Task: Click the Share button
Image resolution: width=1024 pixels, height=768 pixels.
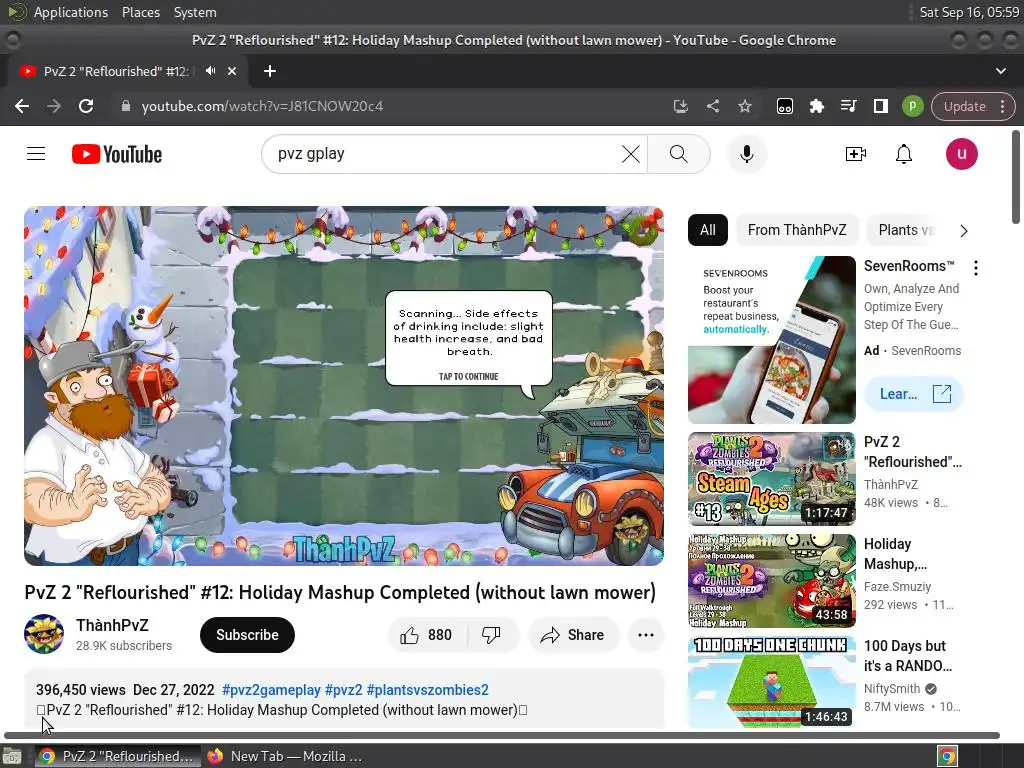Action: 572,635
